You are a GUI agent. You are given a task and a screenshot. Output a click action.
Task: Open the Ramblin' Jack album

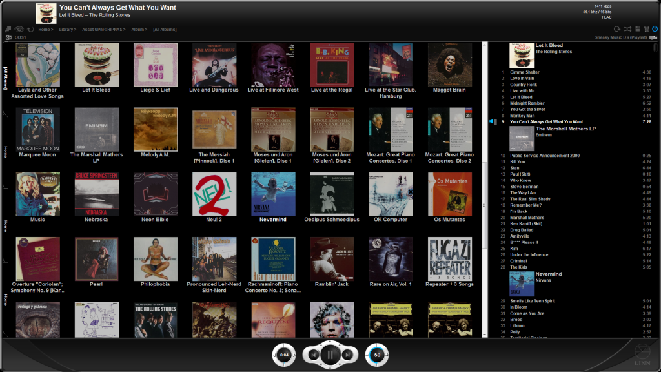[x=332, y=259]
